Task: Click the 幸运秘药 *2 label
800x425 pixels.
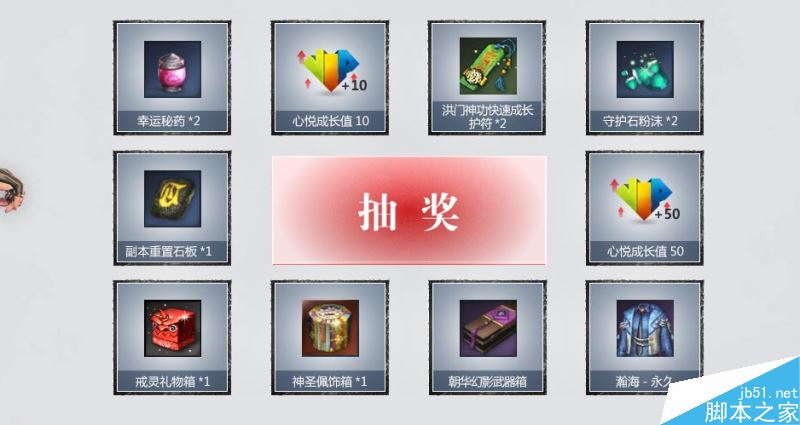Action: 168,121
